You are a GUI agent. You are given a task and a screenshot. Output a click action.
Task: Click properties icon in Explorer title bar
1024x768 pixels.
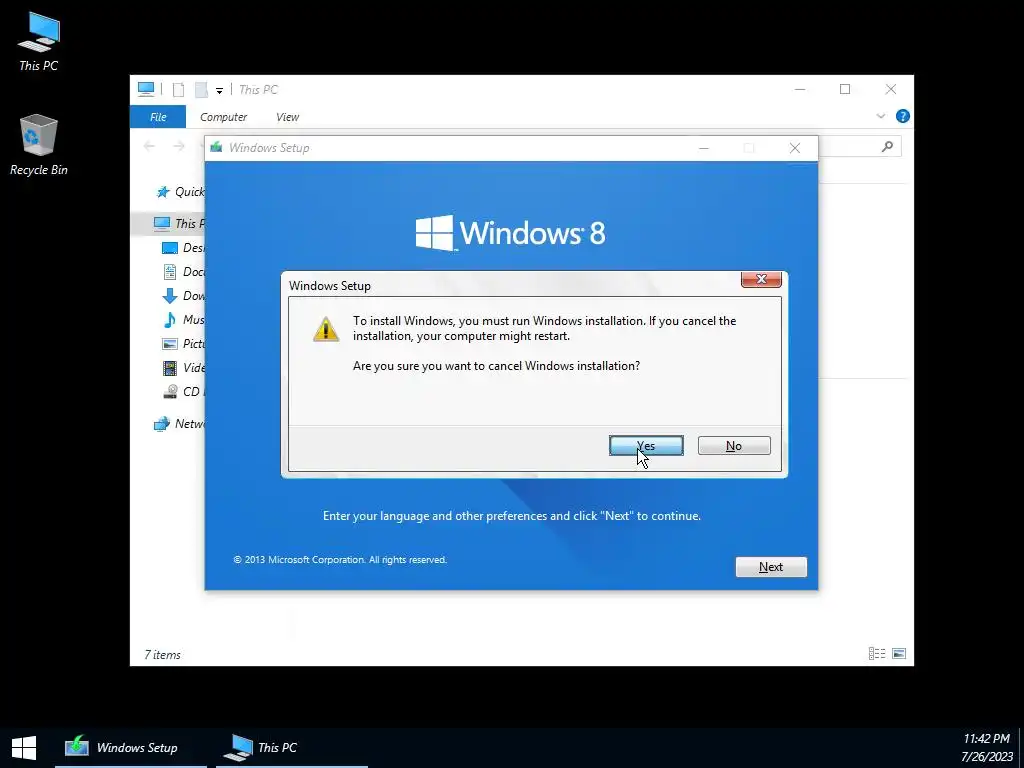point(178,90)
